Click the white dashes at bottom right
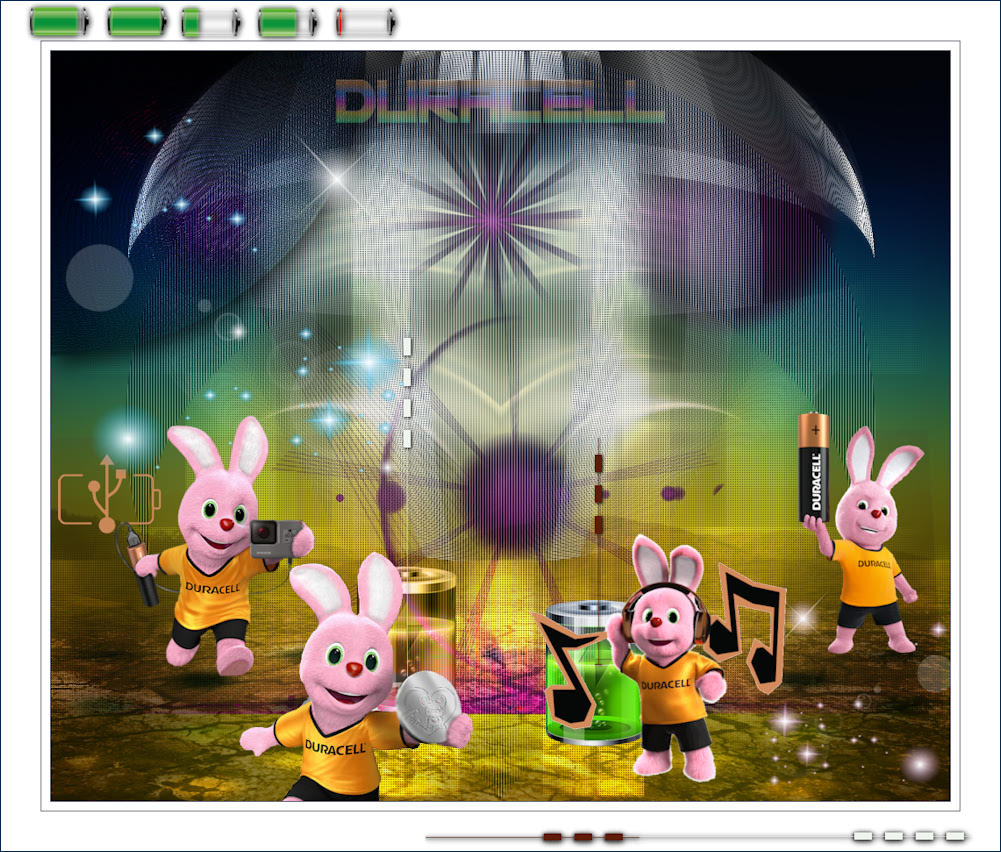1001x852 pixels. [x=909, y=835]
